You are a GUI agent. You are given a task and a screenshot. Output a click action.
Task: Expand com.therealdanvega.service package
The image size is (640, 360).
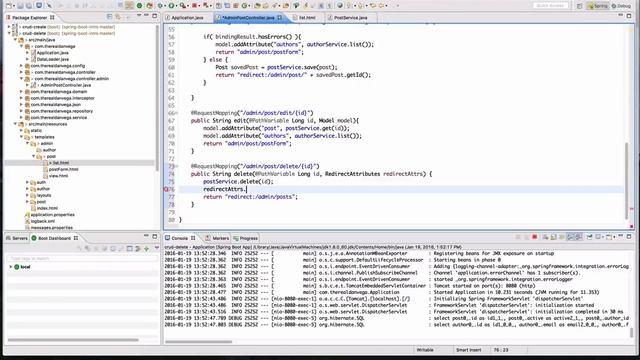coord(21,118)
